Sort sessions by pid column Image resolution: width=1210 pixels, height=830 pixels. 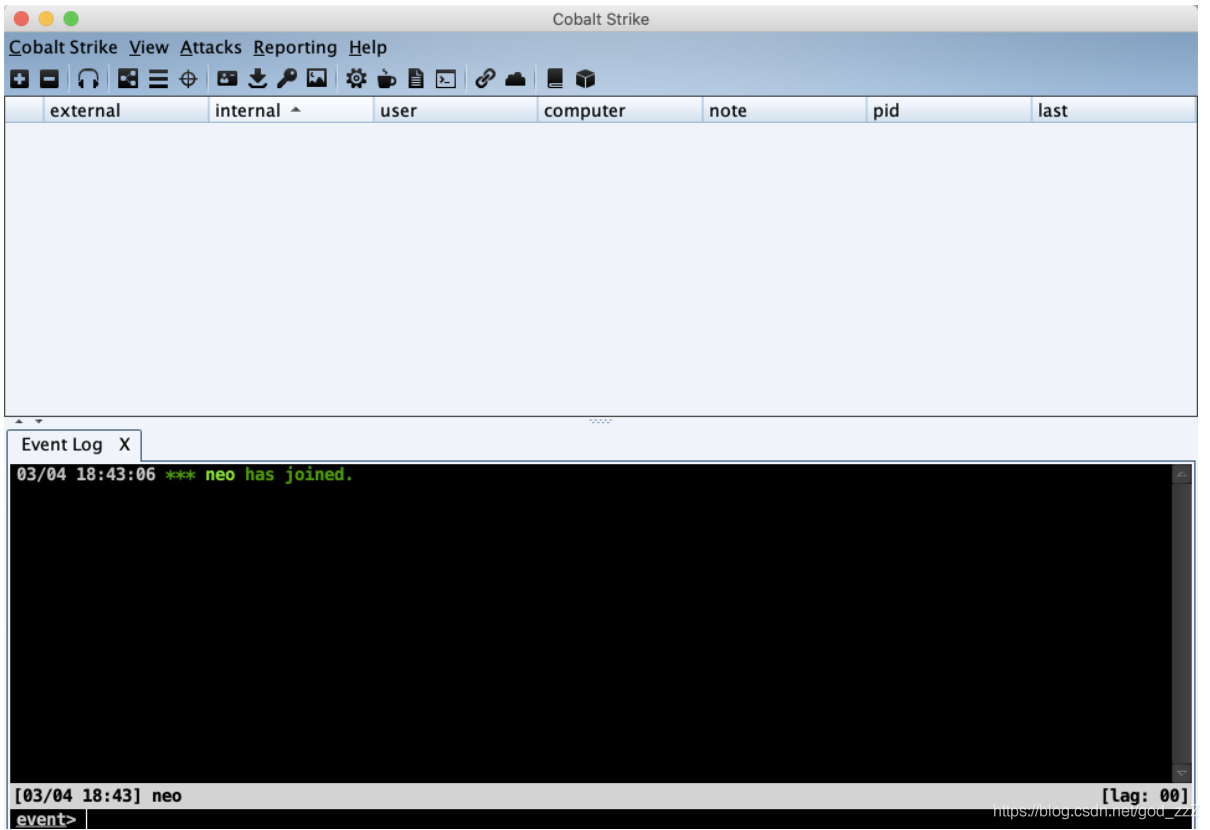tap(949, 111)
